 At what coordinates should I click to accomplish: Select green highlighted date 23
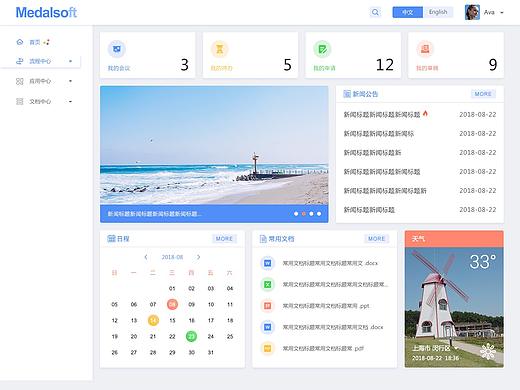(x=191, y=336)
